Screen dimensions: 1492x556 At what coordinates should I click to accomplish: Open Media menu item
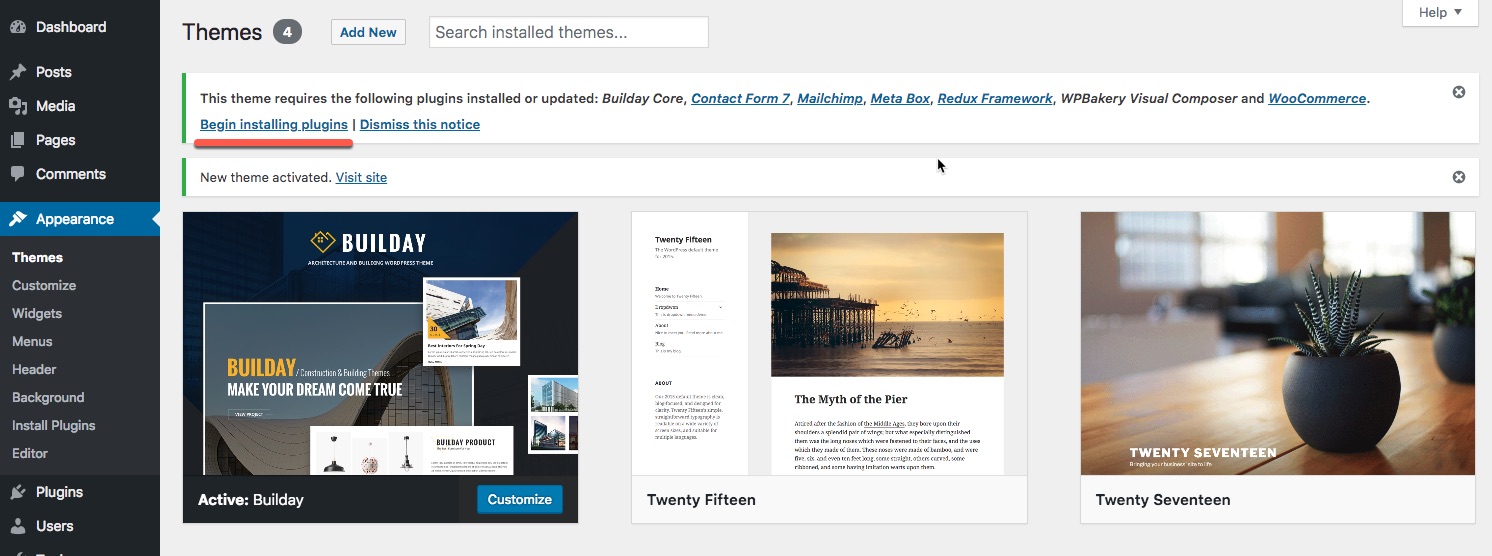80,106
